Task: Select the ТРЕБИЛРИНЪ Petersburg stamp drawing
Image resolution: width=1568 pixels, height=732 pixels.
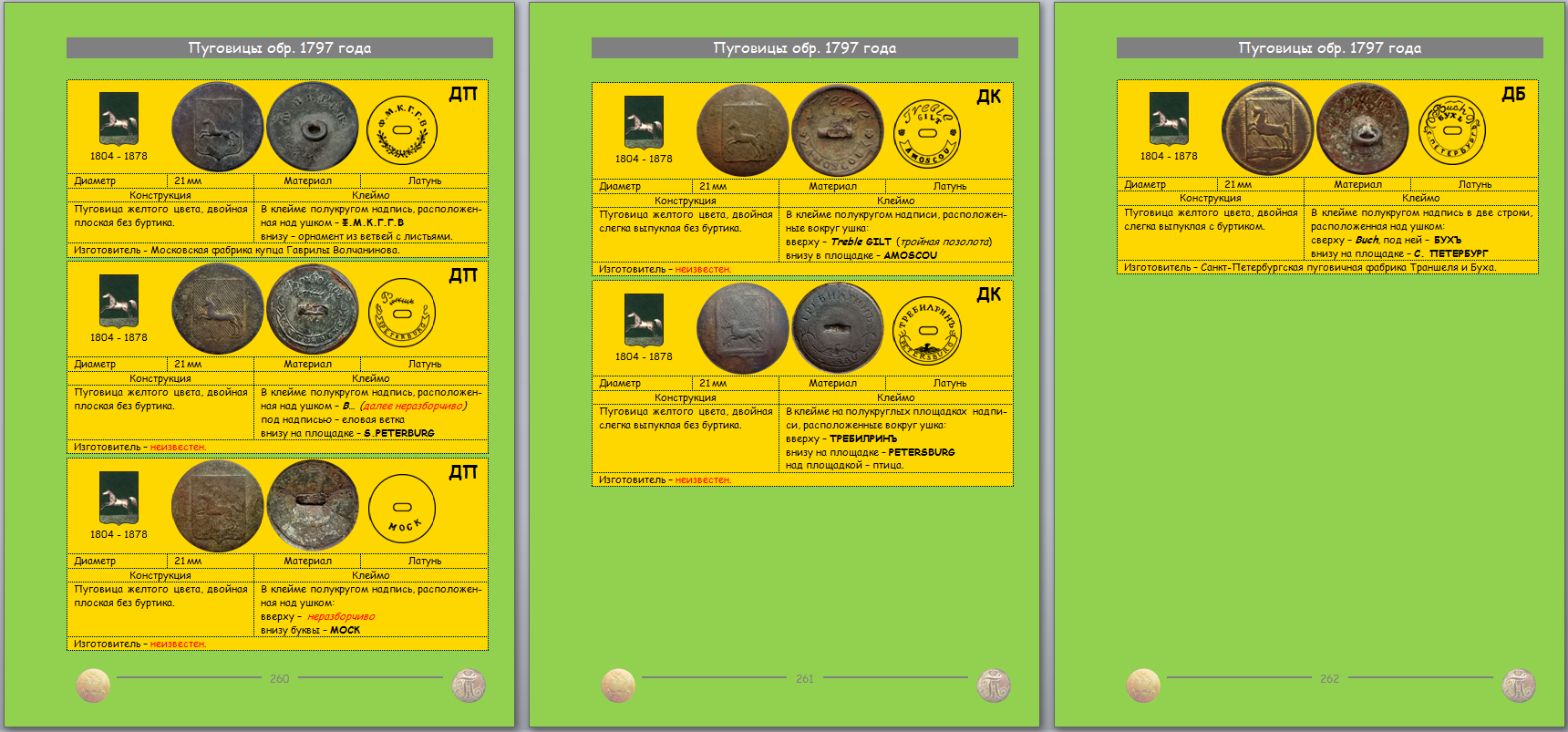Action: (x=927, y=330)
